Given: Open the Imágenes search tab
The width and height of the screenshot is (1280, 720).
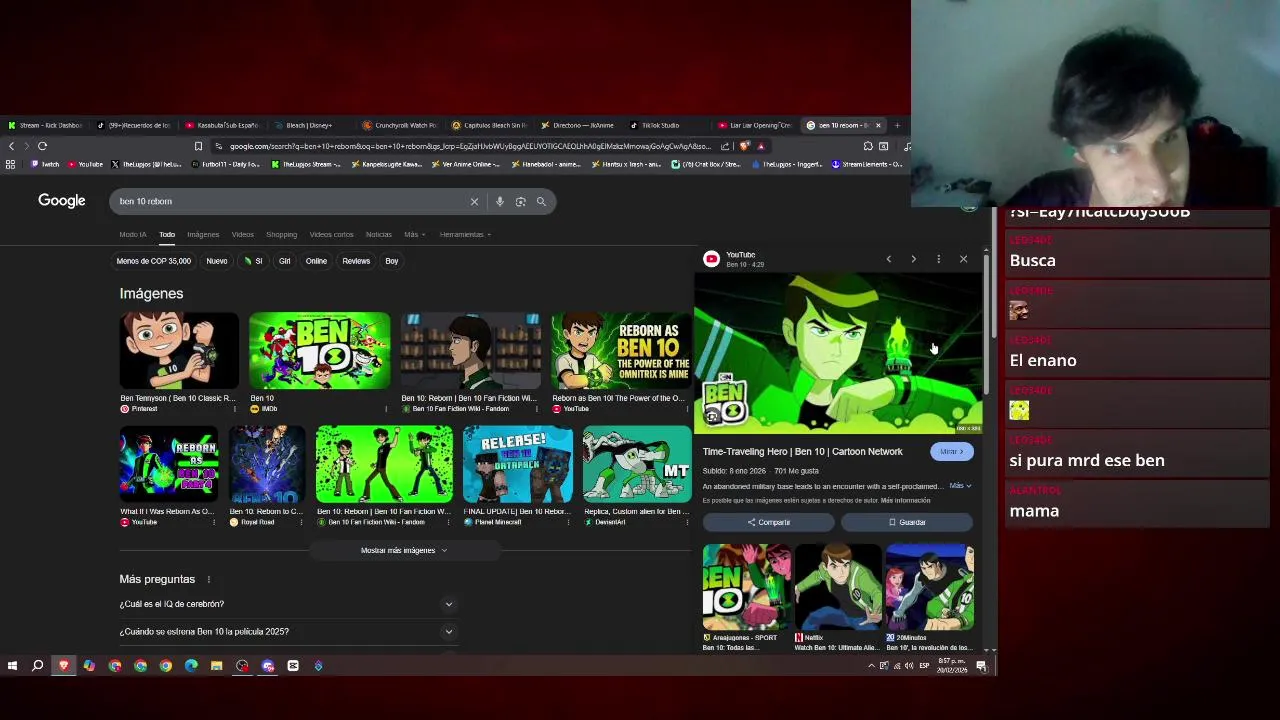Looking at the screenshot, I should pyautogui.click(x=203, y=234).
